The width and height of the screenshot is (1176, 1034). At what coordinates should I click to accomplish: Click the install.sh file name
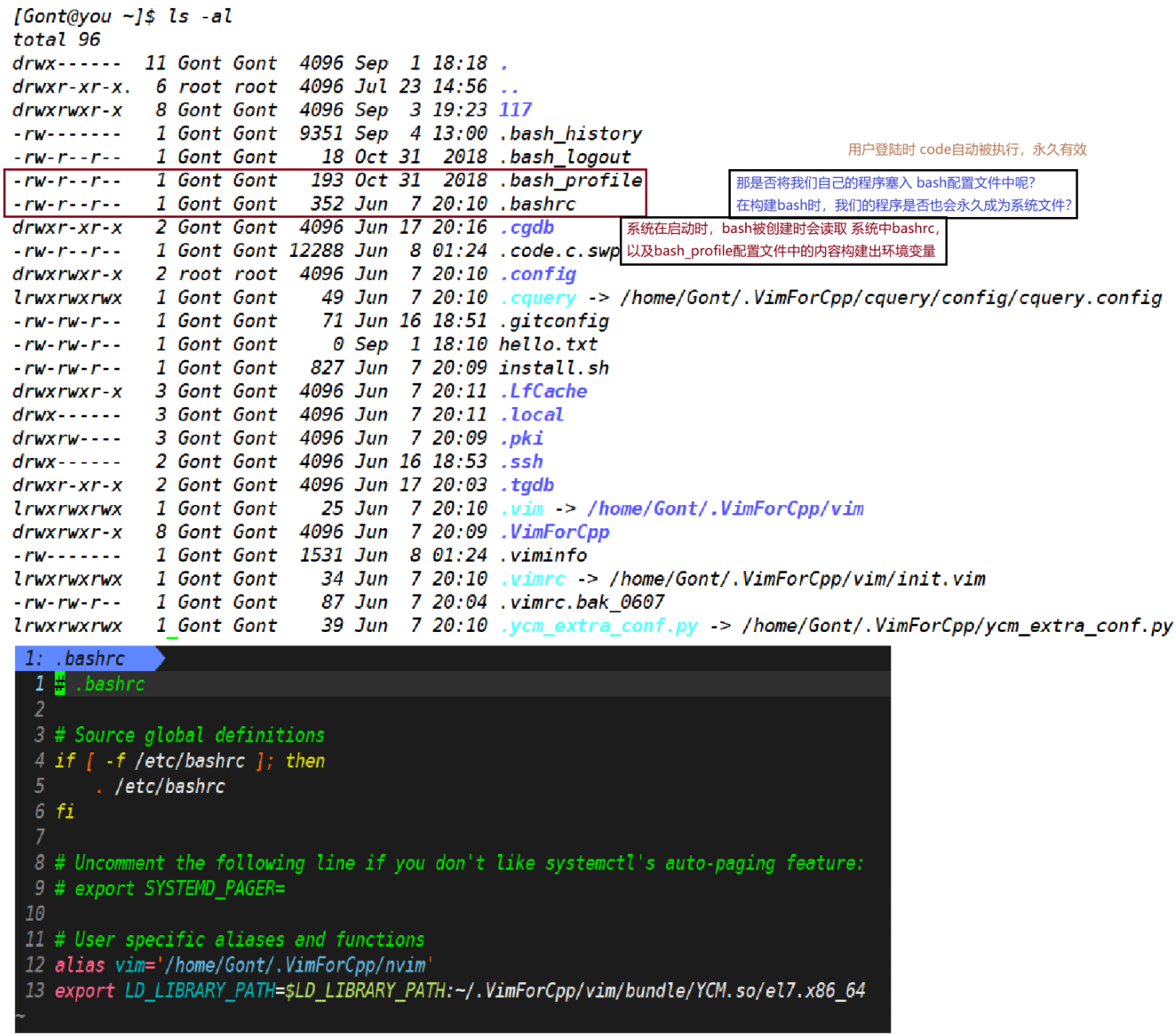(554, 368)
